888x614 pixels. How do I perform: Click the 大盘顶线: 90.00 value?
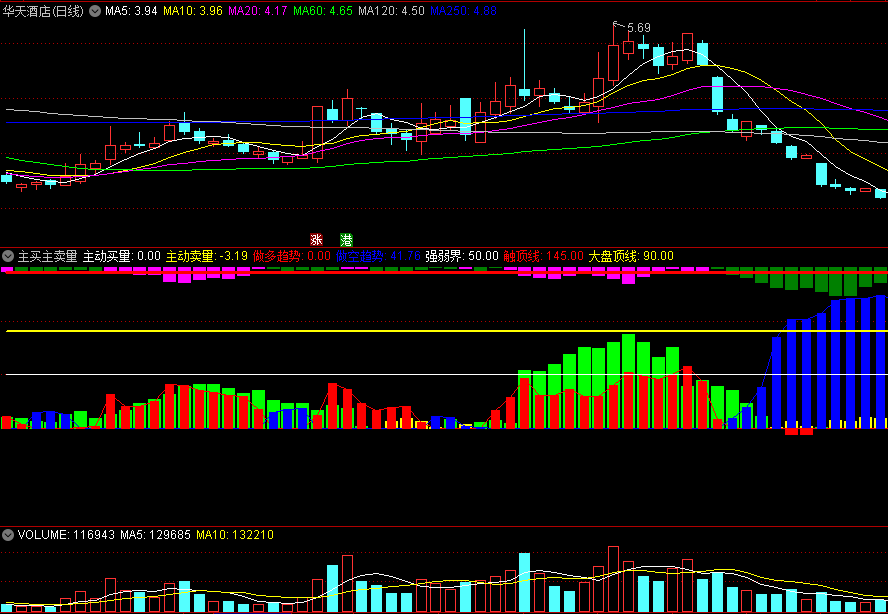click(631, 256)
